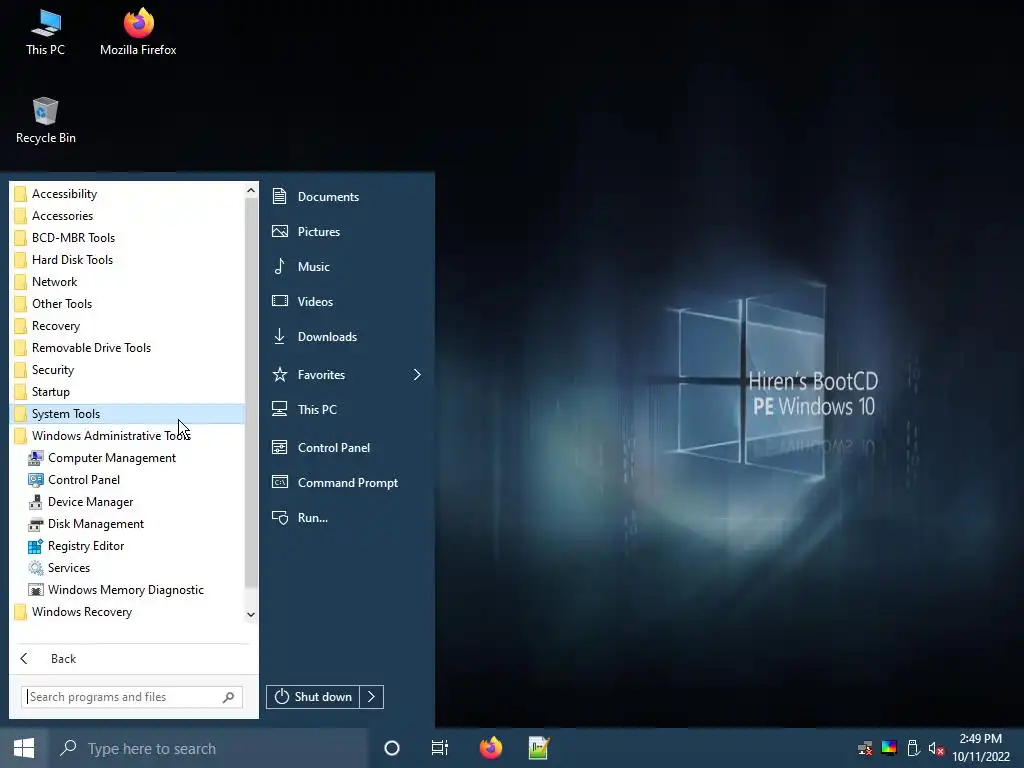Image resolution: width=1024 pixels, height=768 pixels.
Task: Open the green notepad app on taskbar
Action: [x=539, y=748]
